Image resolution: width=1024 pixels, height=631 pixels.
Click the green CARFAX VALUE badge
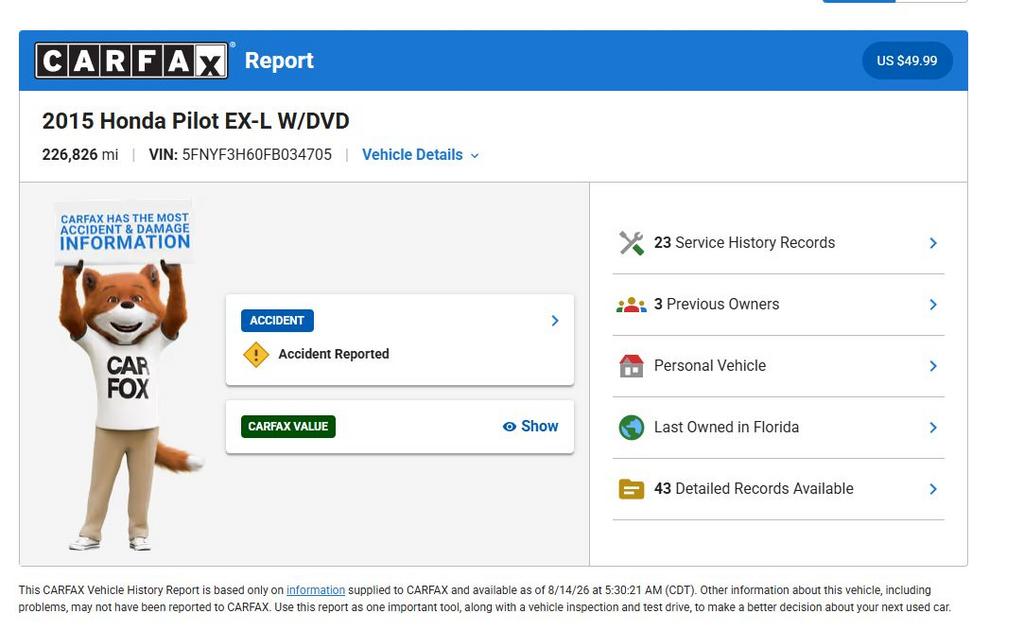point(288,427)
